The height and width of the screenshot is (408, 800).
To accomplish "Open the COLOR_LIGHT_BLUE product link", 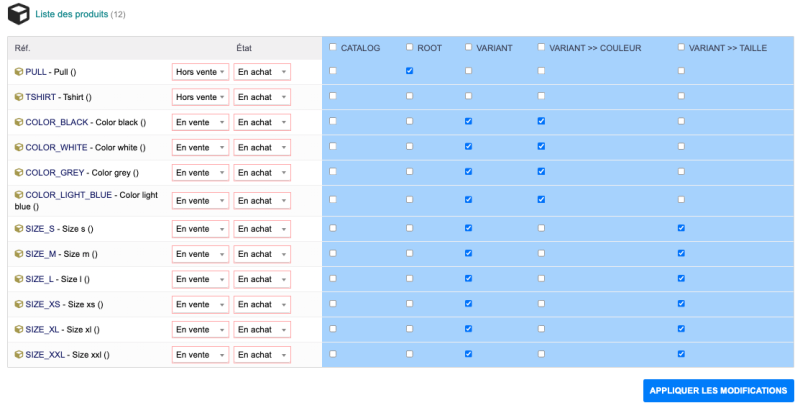I will click(68, 195).
